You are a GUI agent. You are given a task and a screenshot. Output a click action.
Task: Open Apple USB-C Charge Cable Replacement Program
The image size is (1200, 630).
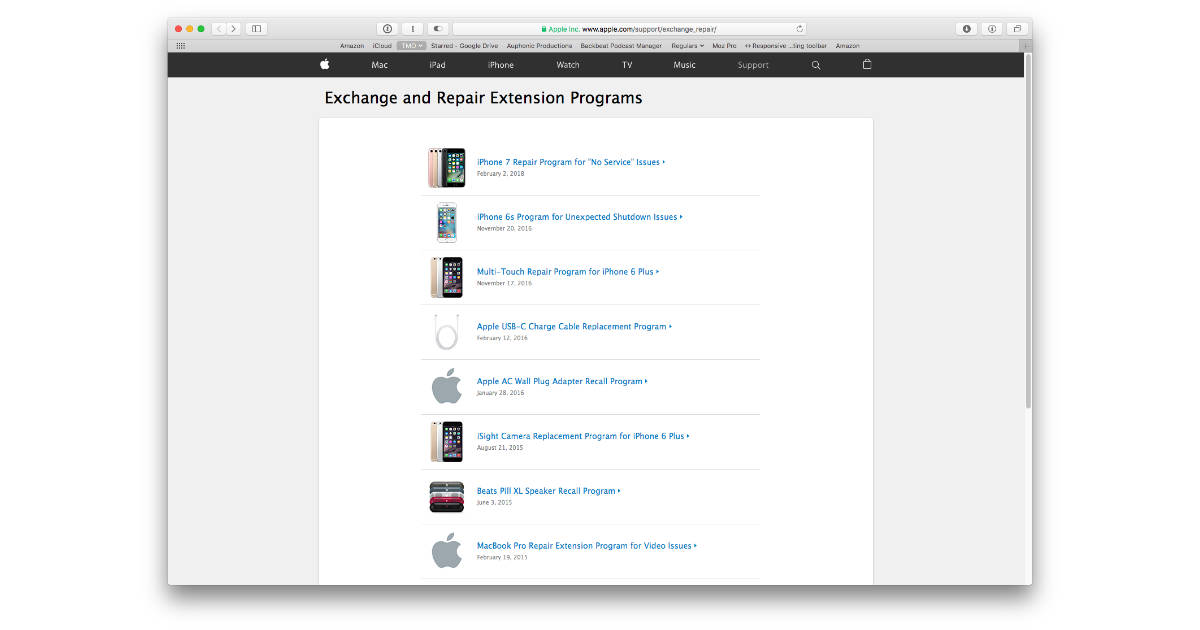574,327
